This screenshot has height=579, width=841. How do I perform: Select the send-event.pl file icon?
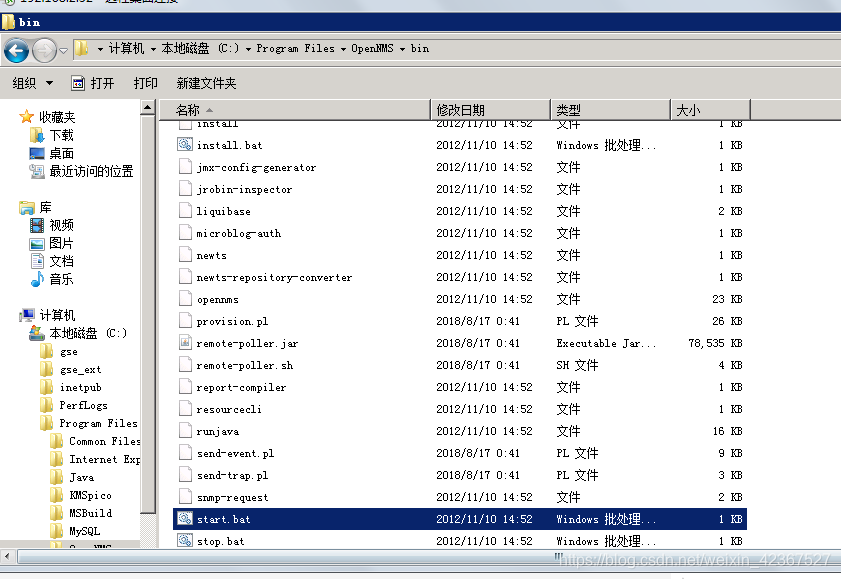click(185, 452)
